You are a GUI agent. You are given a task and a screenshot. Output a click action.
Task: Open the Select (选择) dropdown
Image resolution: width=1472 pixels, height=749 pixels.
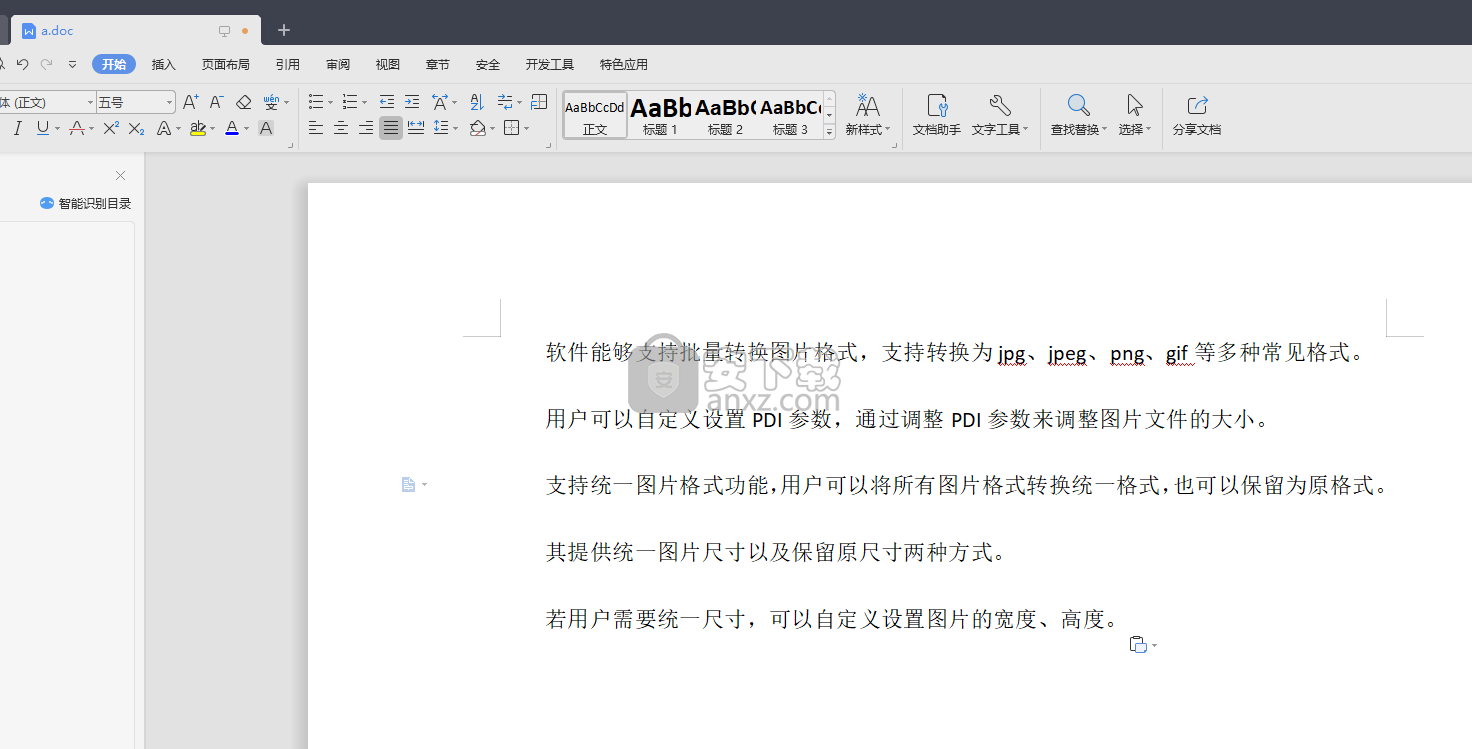[x=1134, y=115]
